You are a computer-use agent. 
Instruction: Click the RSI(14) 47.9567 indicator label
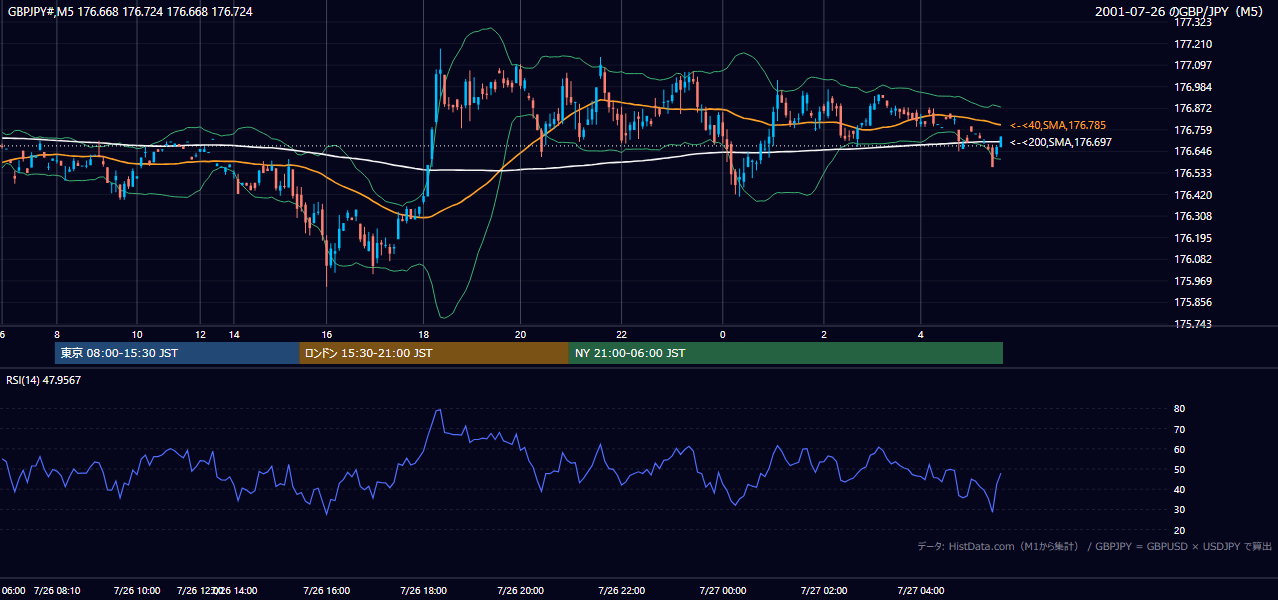coord(44,380)
